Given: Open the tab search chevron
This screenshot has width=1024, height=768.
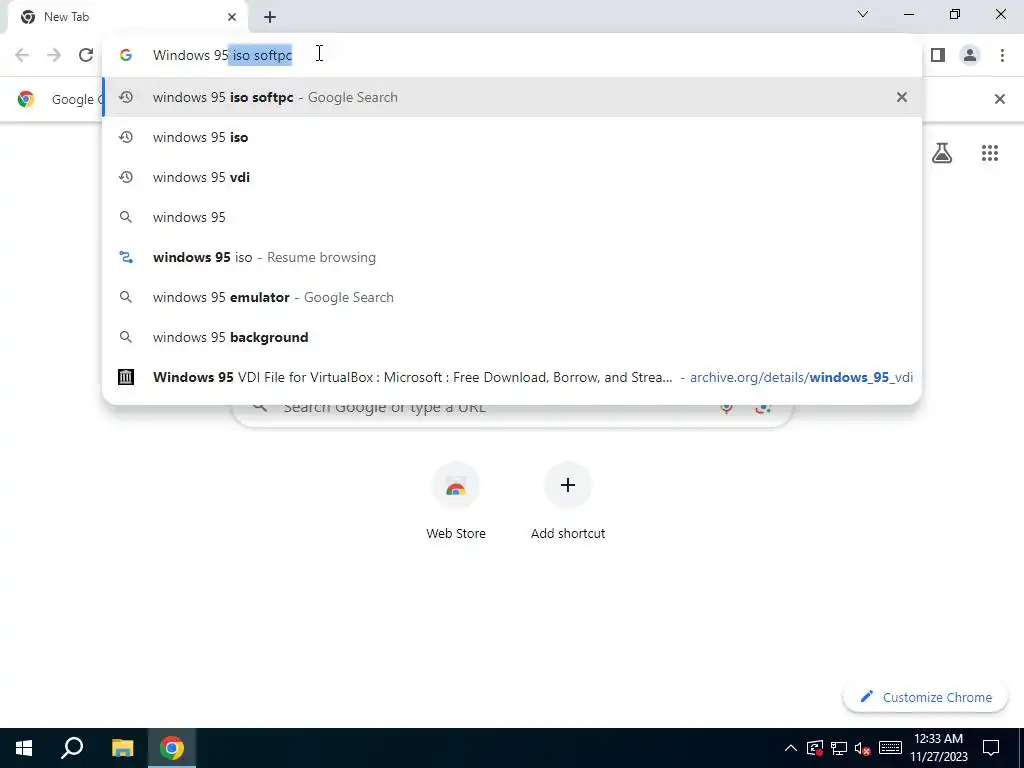Looking at the screenshot, I should coord(862,14).
